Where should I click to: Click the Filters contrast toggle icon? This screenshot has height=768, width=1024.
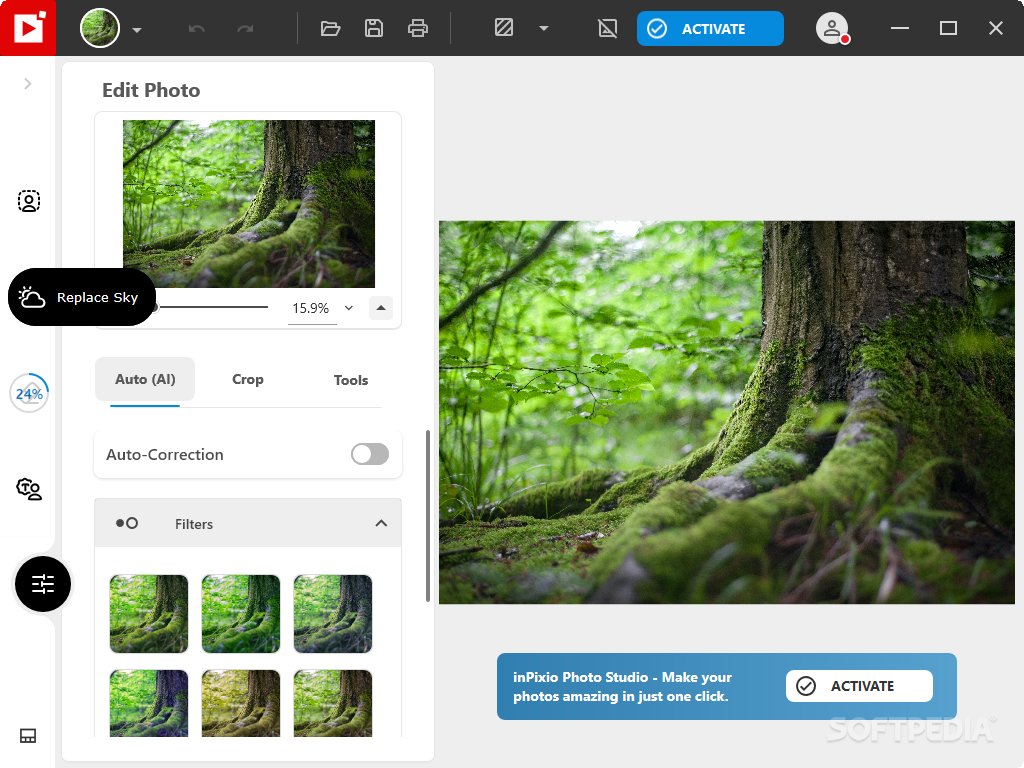click(x=127, y=523)
